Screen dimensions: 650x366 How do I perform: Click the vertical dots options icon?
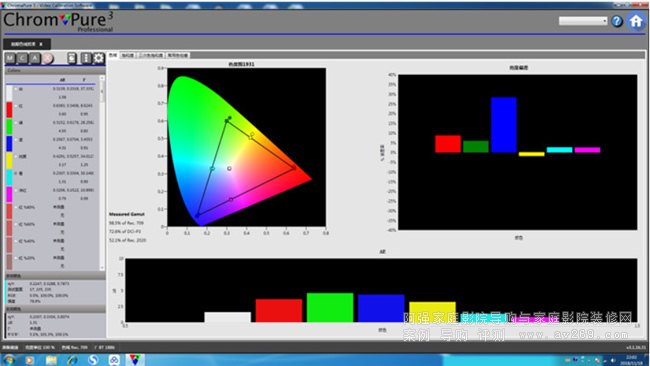pos(86,58)
